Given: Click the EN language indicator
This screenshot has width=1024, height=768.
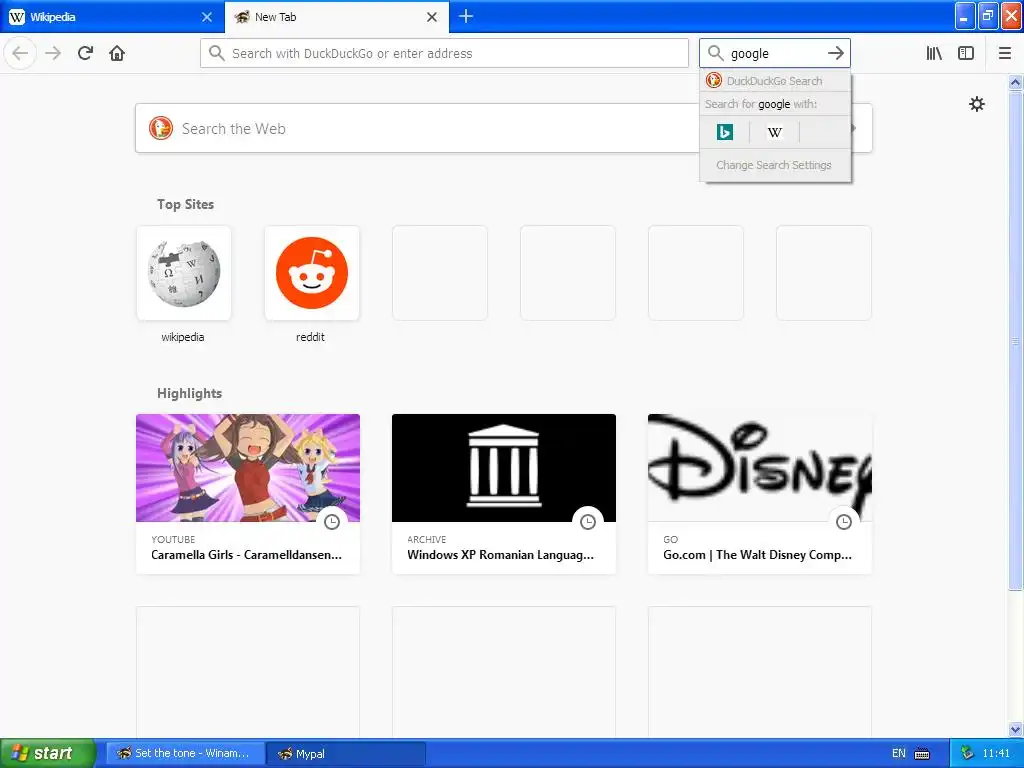Looking at the screenshot, I should (899, 753).
